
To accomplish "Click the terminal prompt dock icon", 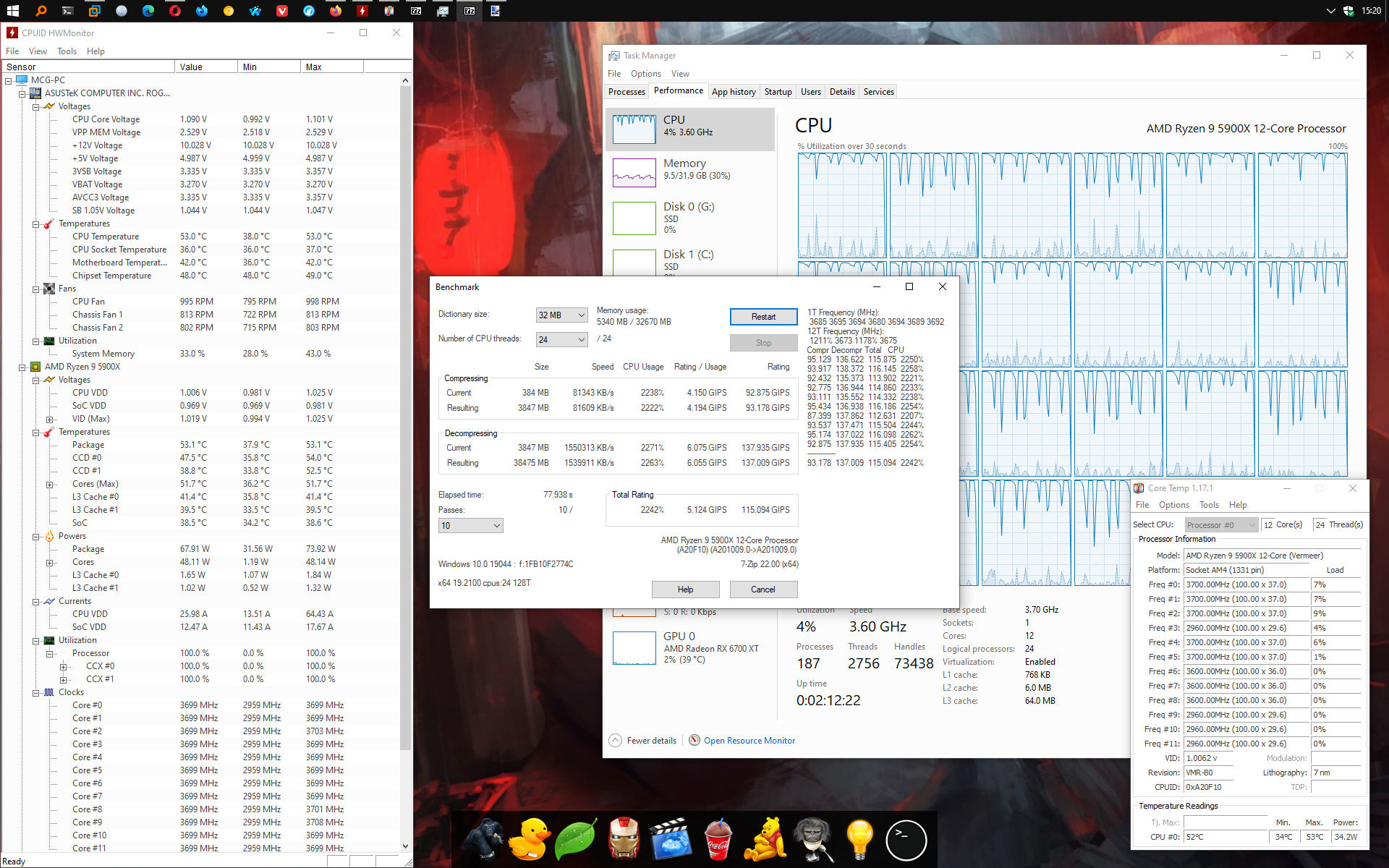I will (906, 840).
